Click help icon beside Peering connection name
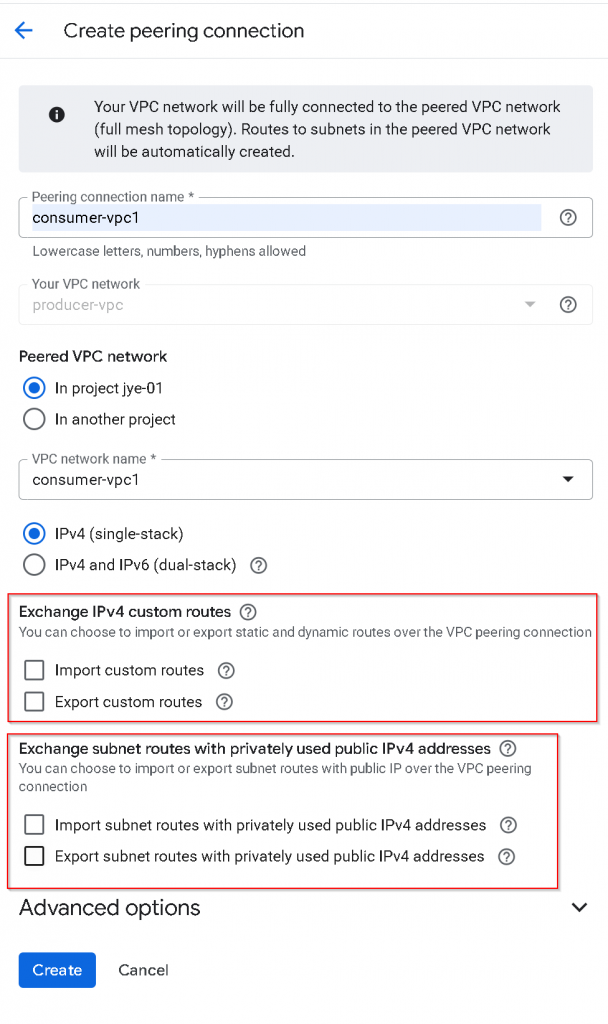Viewport: 608px width, 1024px height. 568,217
